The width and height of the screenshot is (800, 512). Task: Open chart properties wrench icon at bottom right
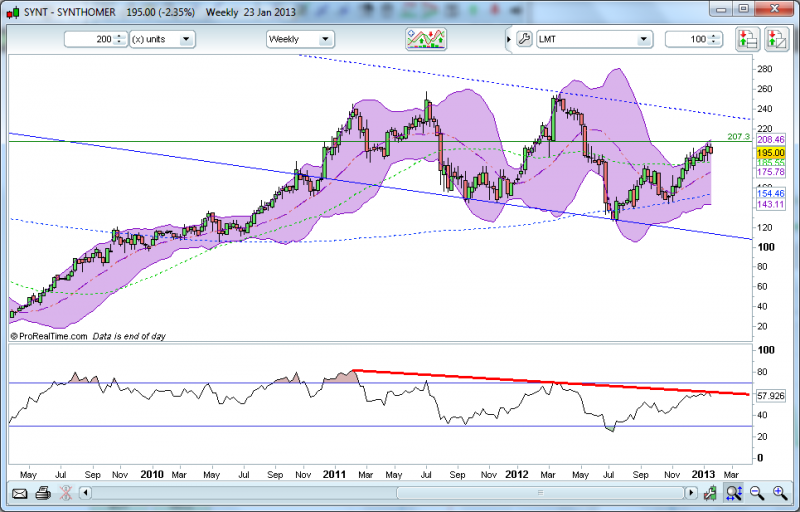pos(710,493)
